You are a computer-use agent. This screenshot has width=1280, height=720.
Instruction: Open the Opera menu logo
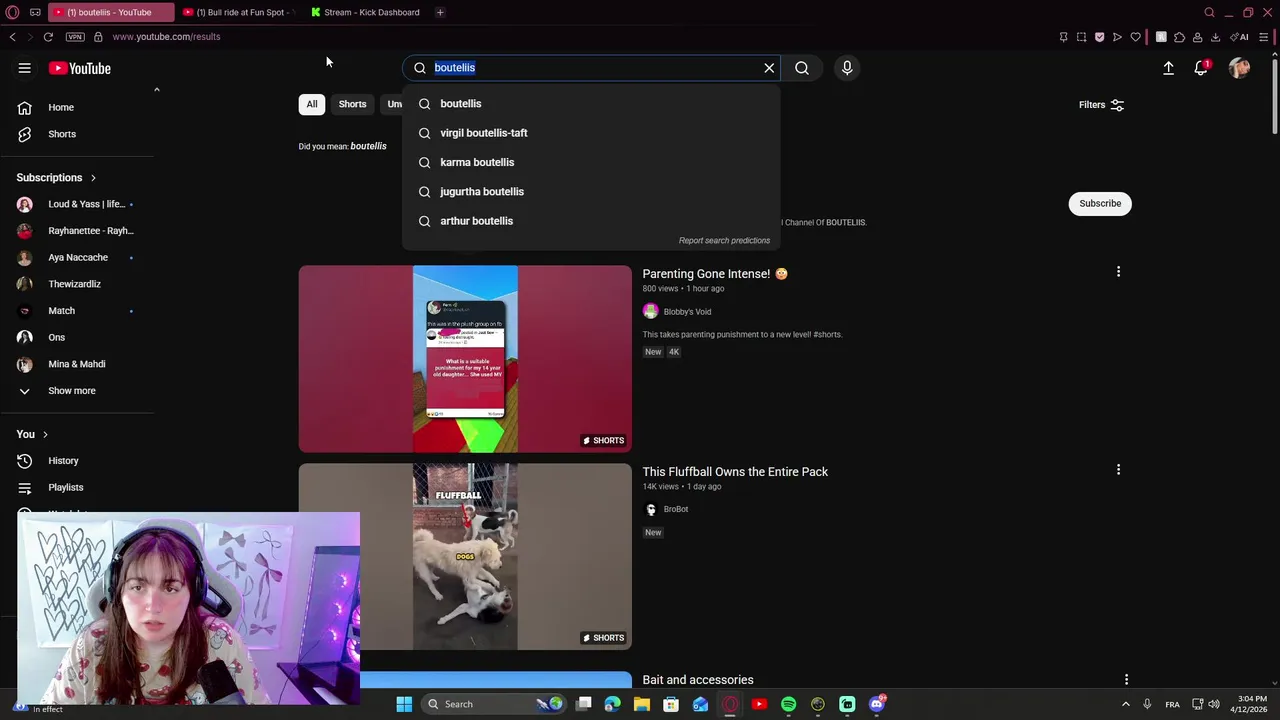pyautogui.click(x=12, y=12)
